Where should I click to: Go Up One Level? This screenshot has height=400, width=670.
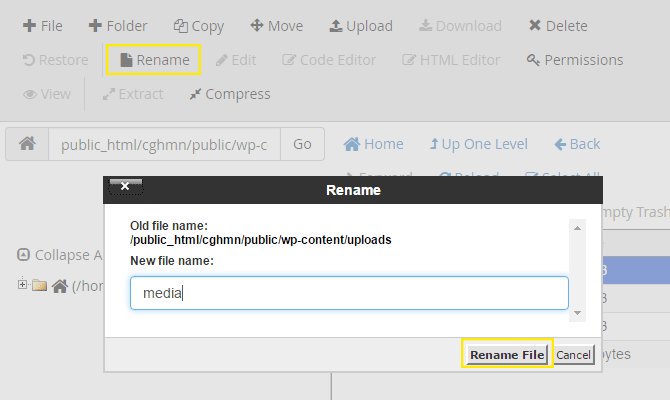(479, 144)
